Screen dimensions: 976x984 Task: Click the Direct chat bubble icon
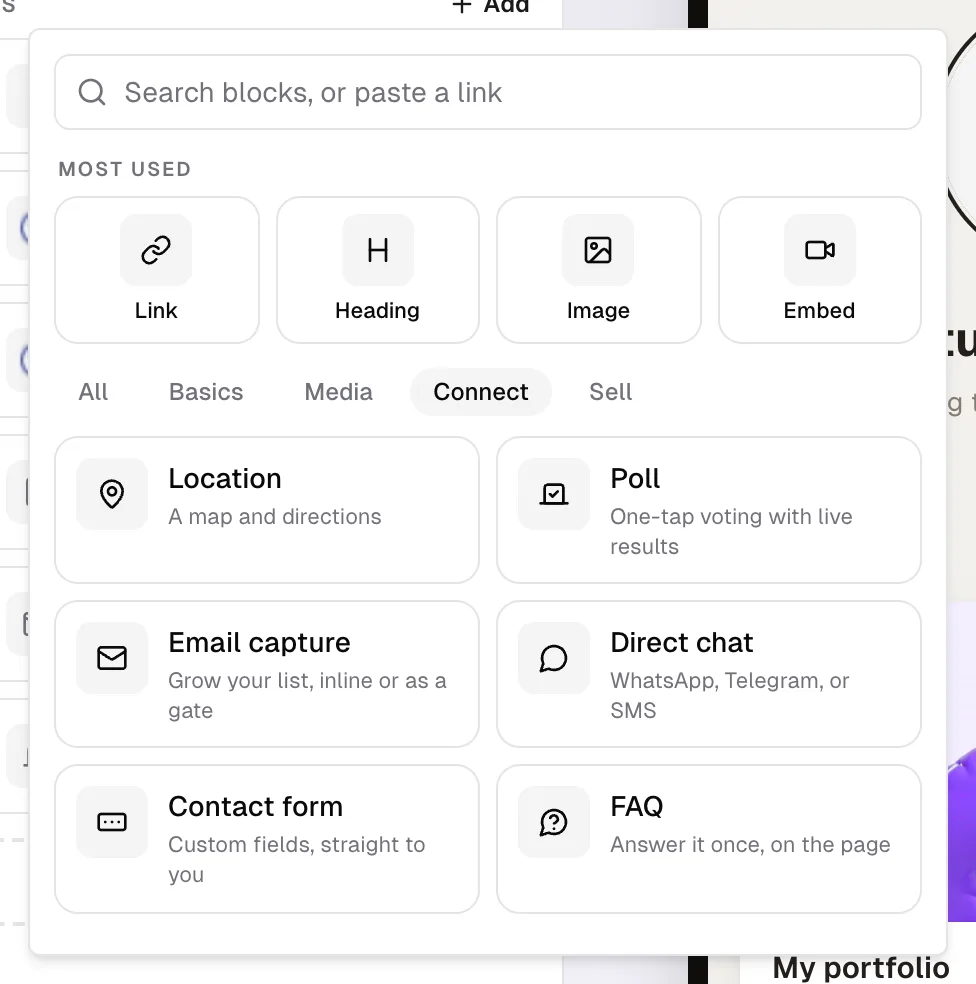tap(554, 658)
